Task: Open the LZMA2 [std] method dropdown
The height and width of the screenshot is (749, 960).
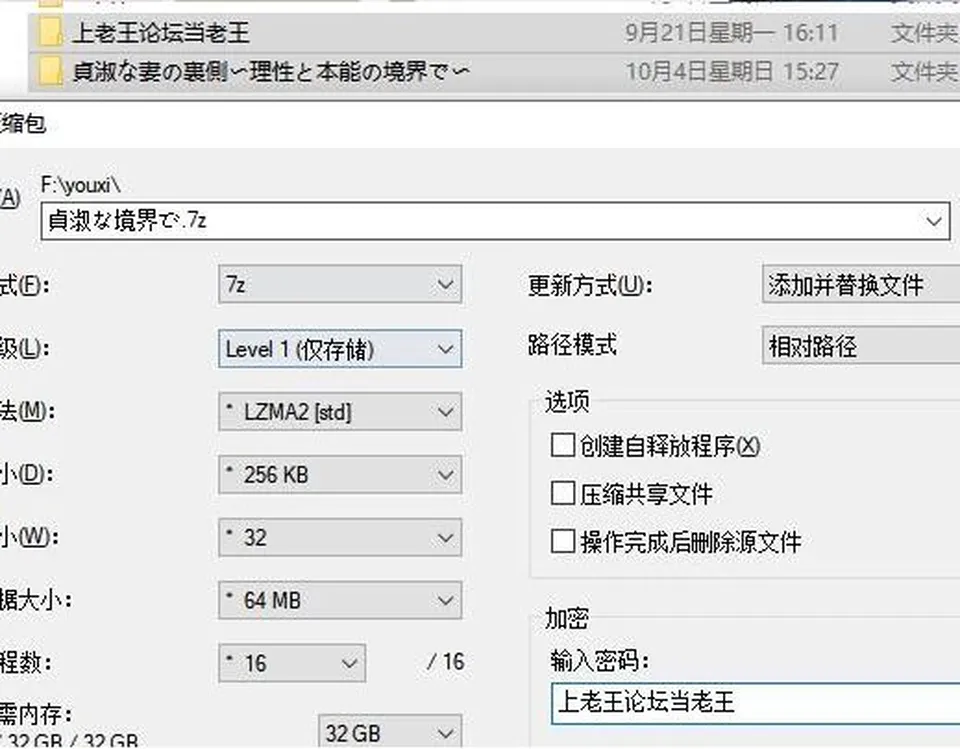Action: pos(340,412)
